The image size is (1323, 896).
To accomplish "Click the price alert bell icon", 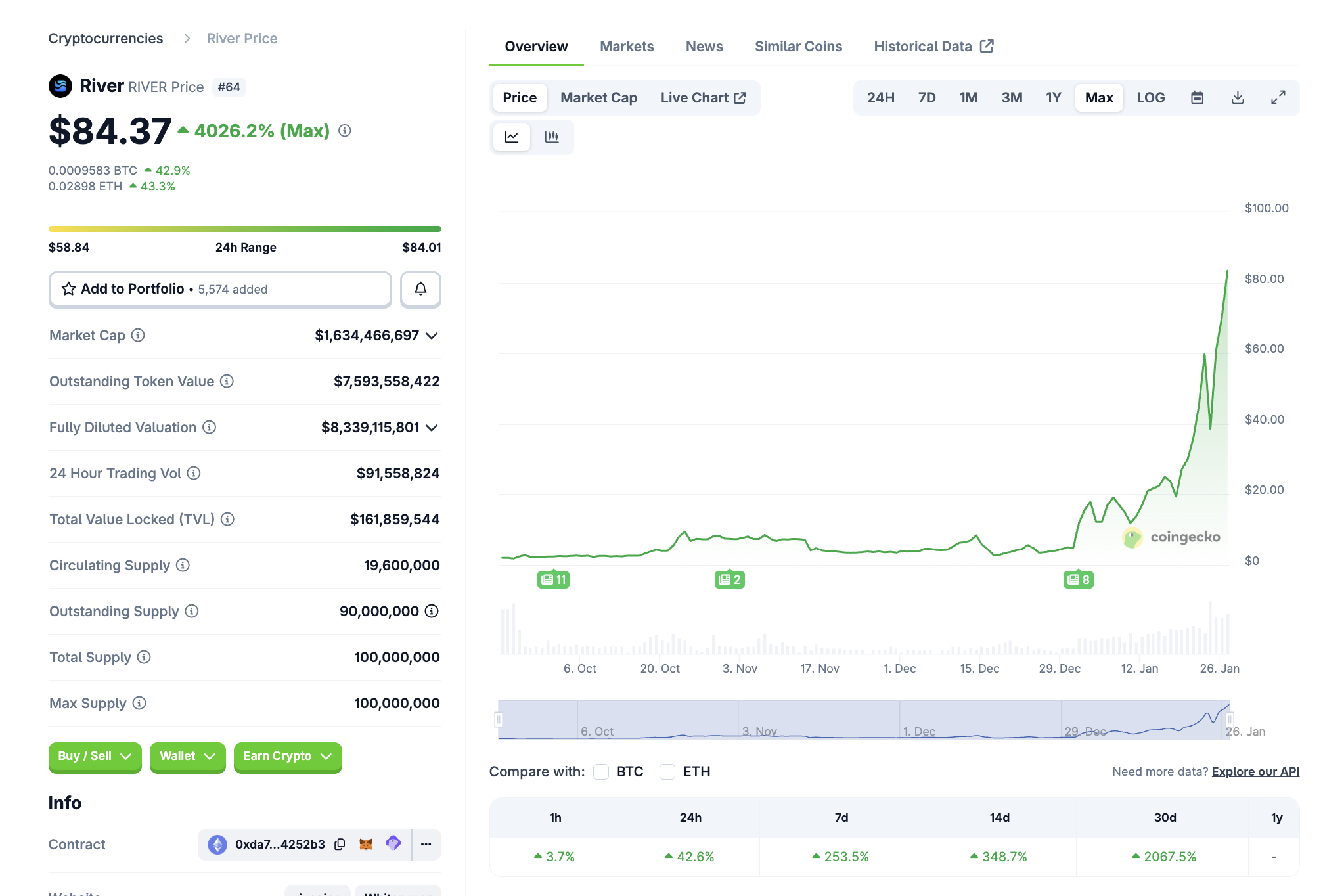I will click(420, 289).
